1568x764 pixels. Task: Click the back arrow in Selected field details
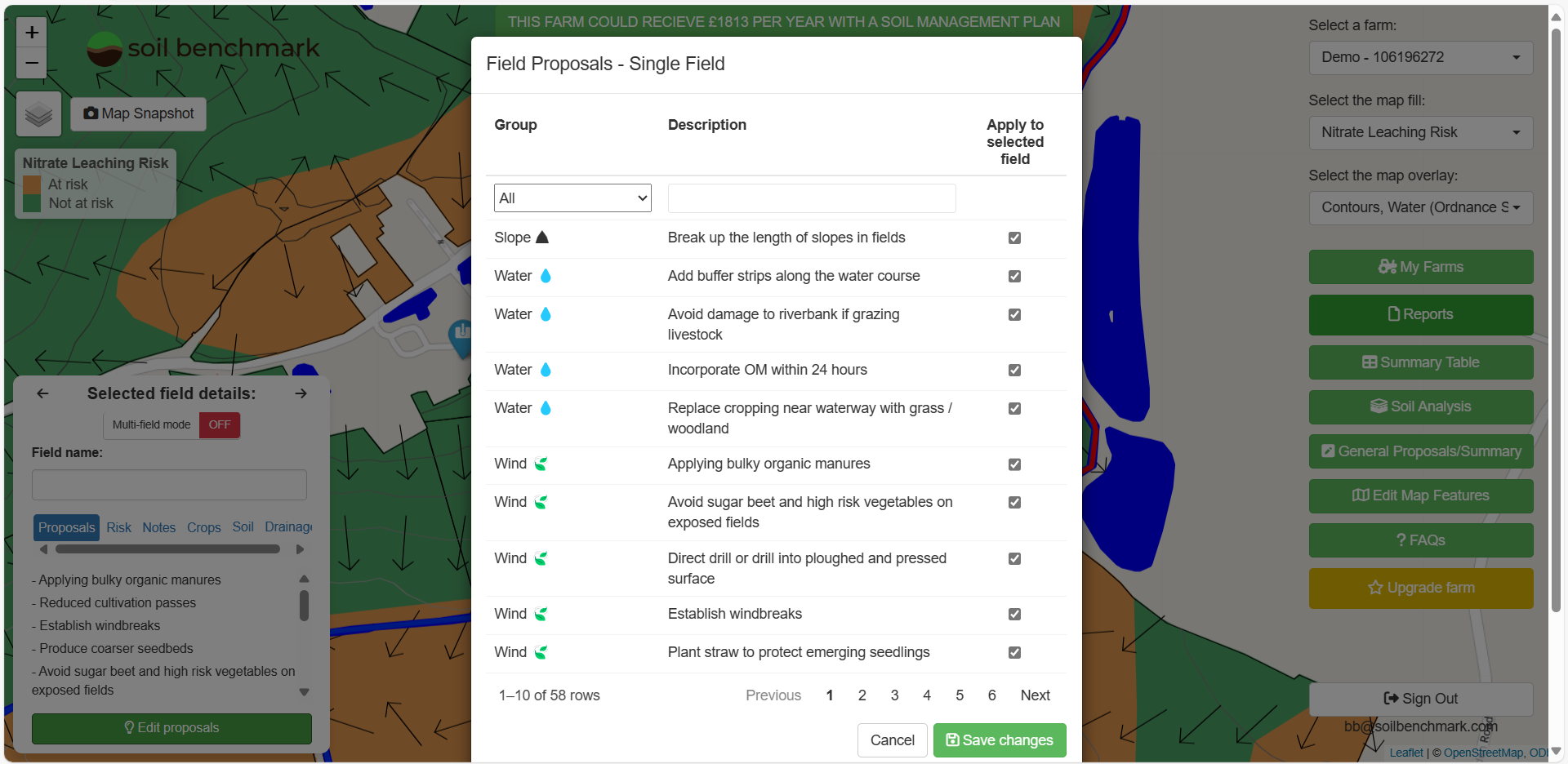[x=42, y=393]
